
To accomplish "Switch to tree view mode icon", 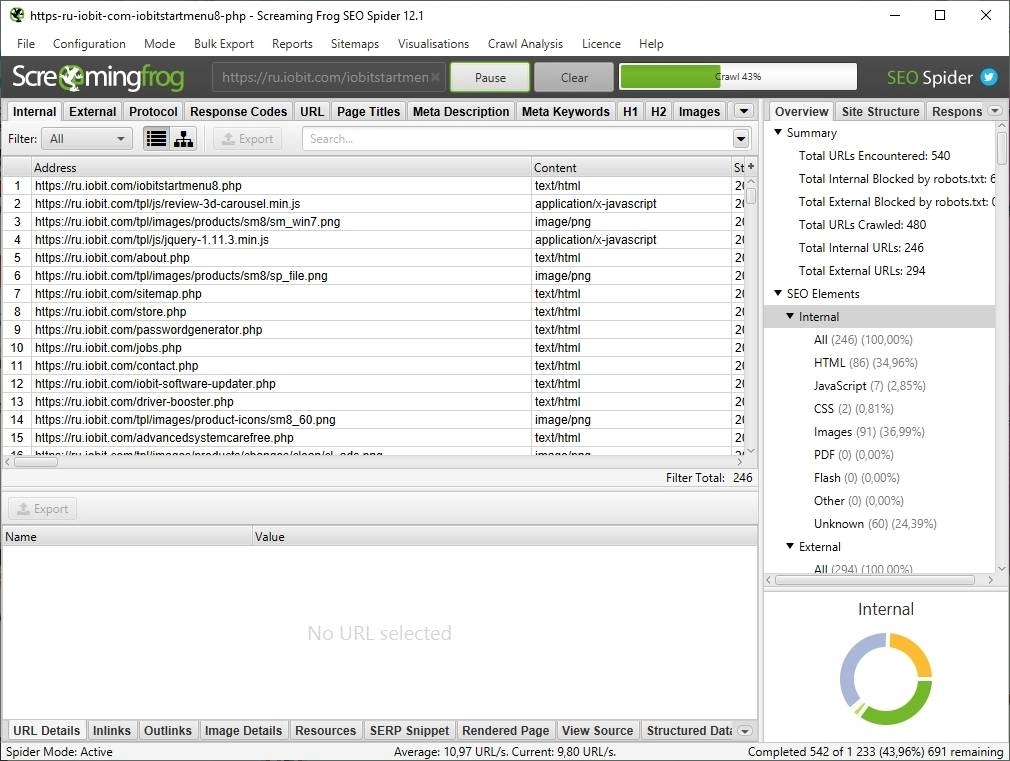I will [184, 139].
